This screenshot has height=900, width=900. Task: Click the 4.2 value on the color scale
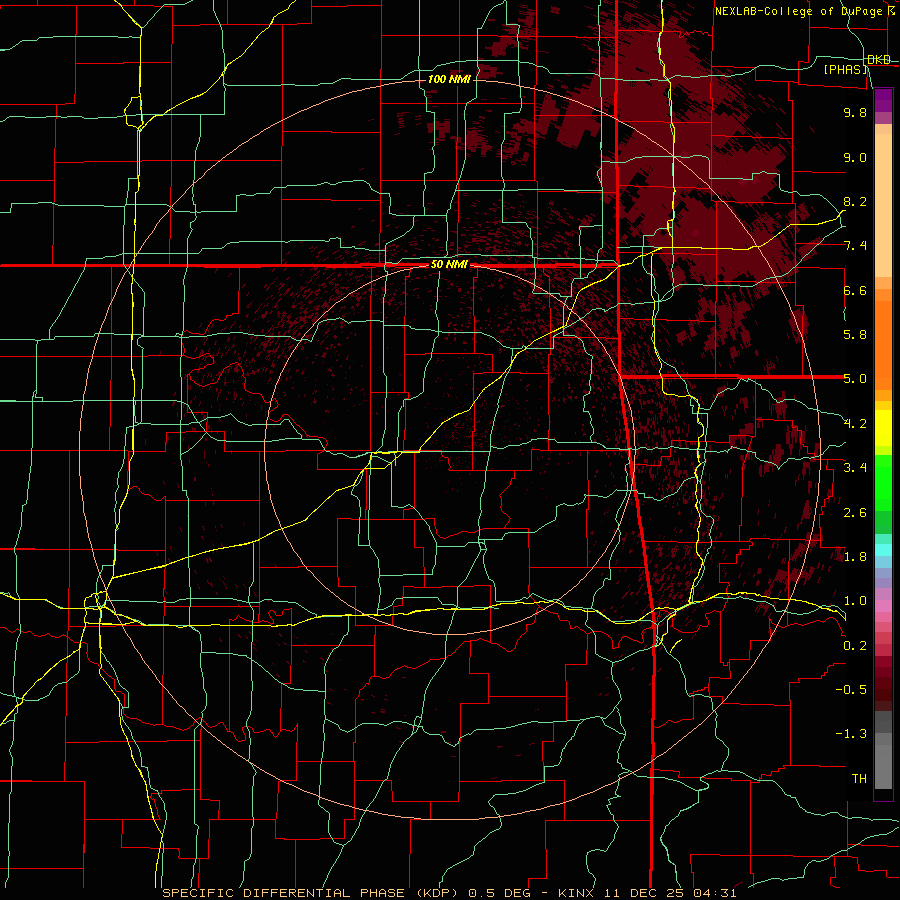click(x=855, y=424)
